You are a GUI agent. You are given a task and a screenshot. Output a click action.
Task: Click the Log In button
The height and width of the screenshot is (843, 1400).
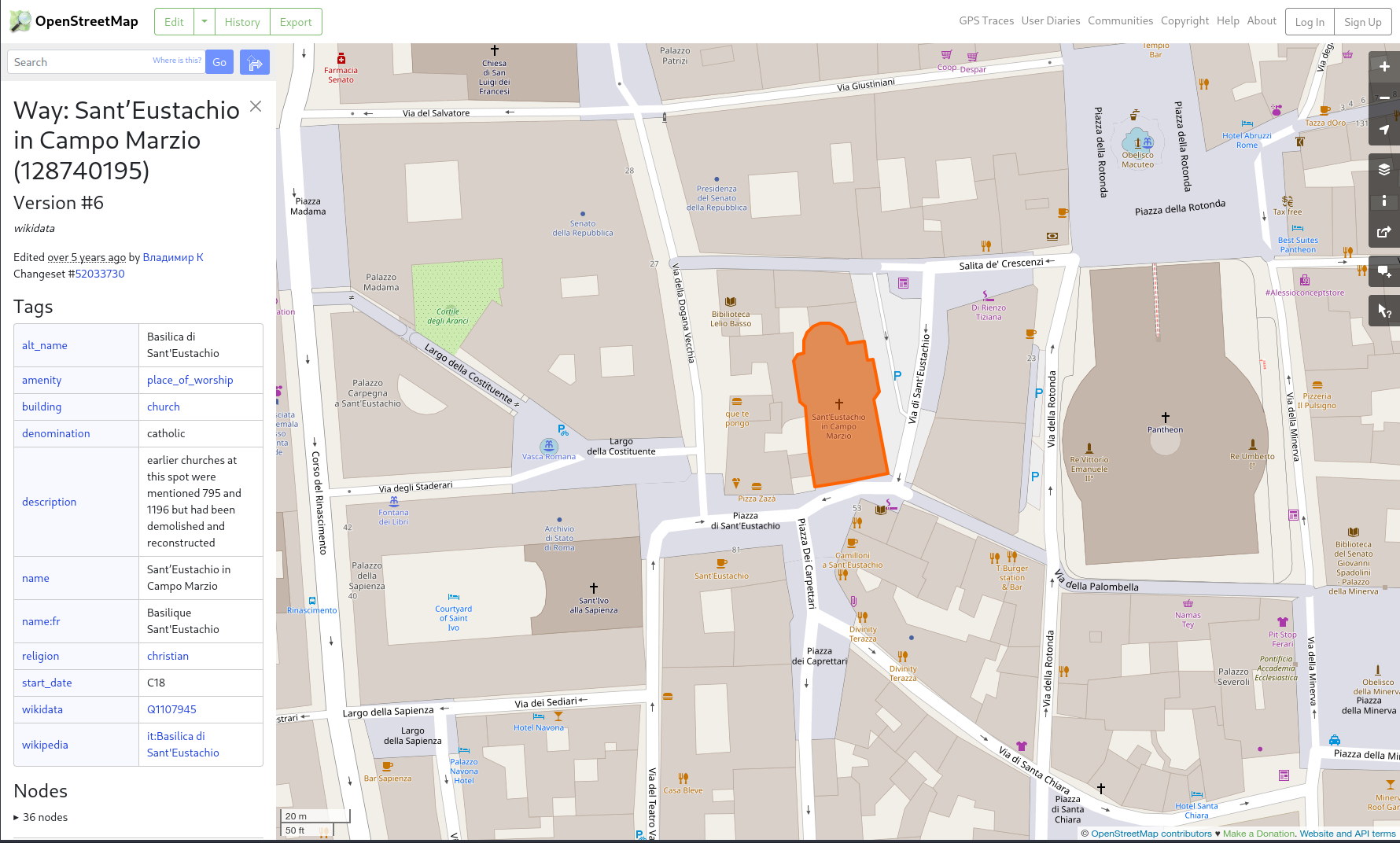(x=1310, y=22)
